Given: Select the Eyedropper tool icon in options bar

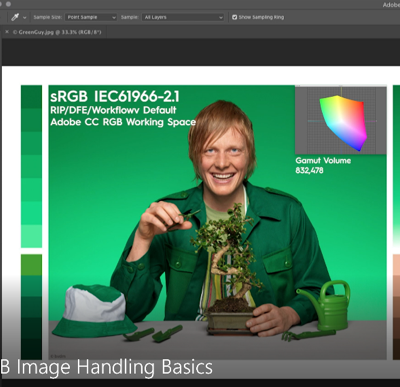Looking at the screenshot, I should [15, 17].
